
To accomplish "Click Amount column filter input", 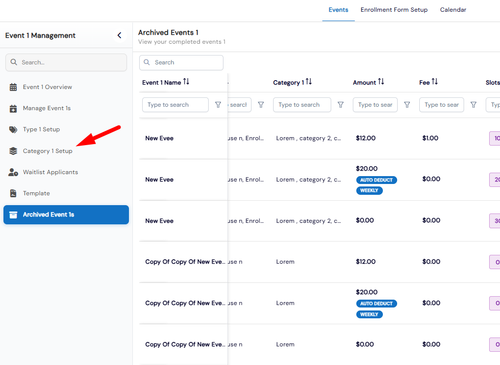I will [375, 105].
